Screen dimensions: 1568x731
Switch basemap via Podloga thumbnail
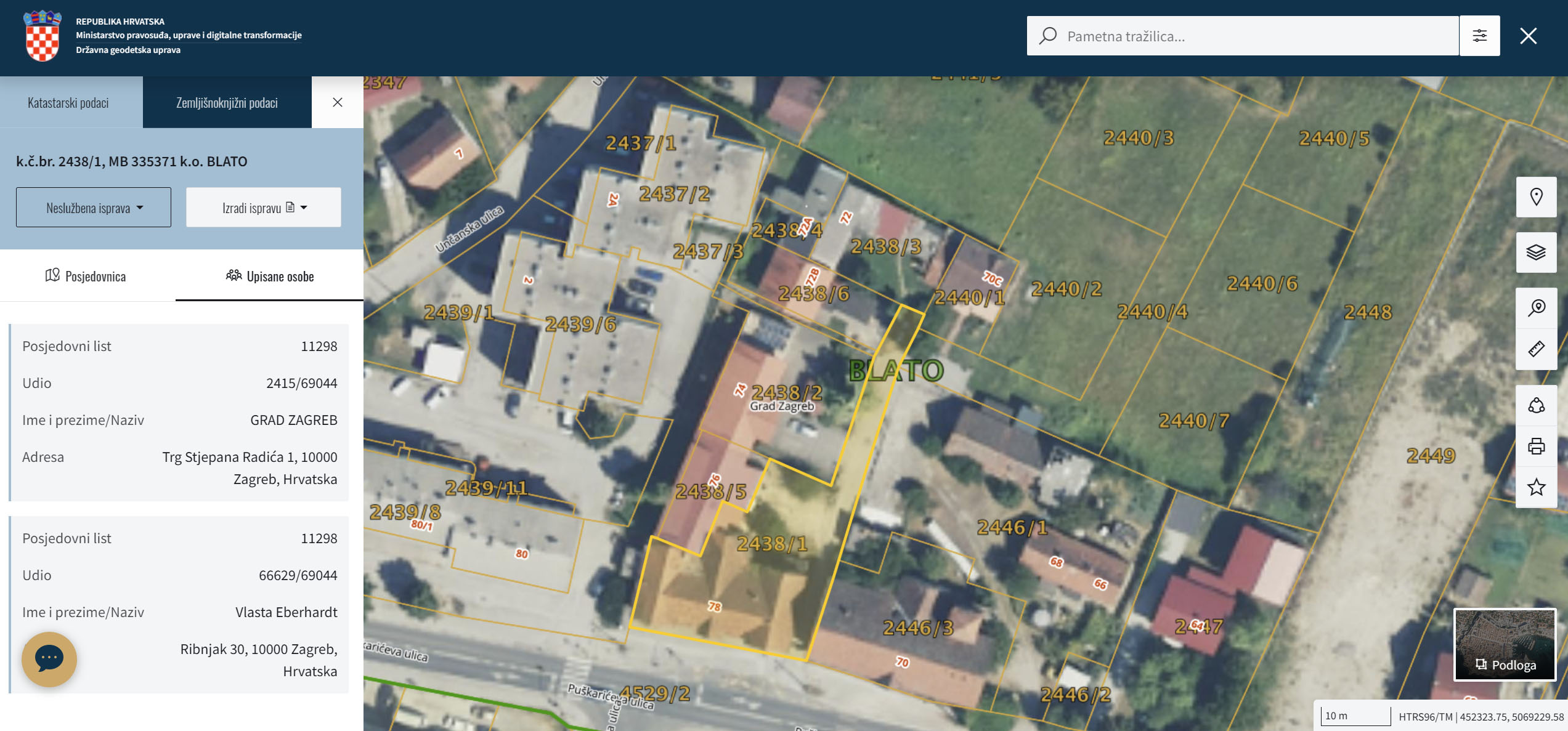[1505, 644]
